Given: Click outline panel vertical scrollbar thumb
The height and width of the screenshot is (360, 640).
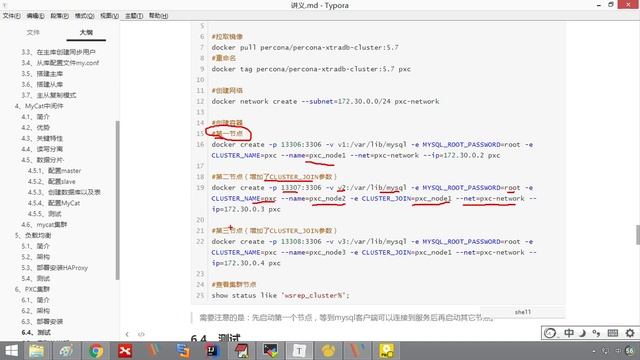Looking at the screenshot, I should point(118,200).
